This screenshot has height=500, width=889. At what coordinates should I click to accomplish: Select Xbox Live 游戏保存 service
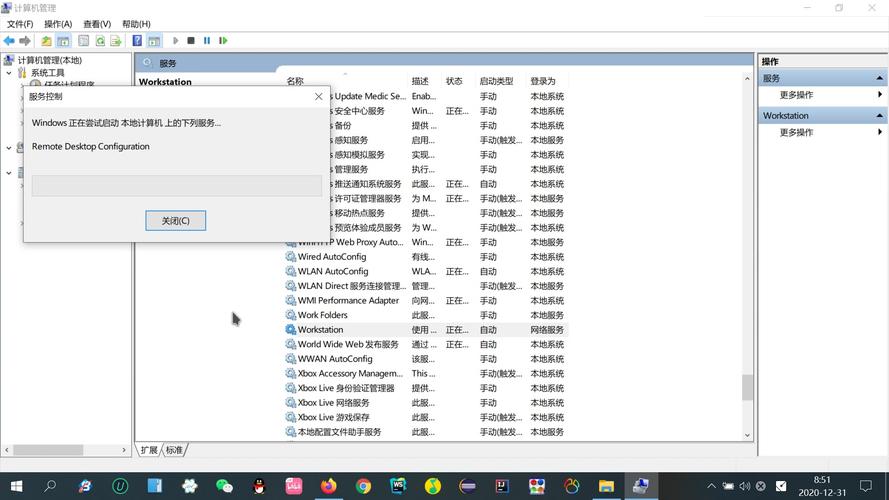click(333, 417)
